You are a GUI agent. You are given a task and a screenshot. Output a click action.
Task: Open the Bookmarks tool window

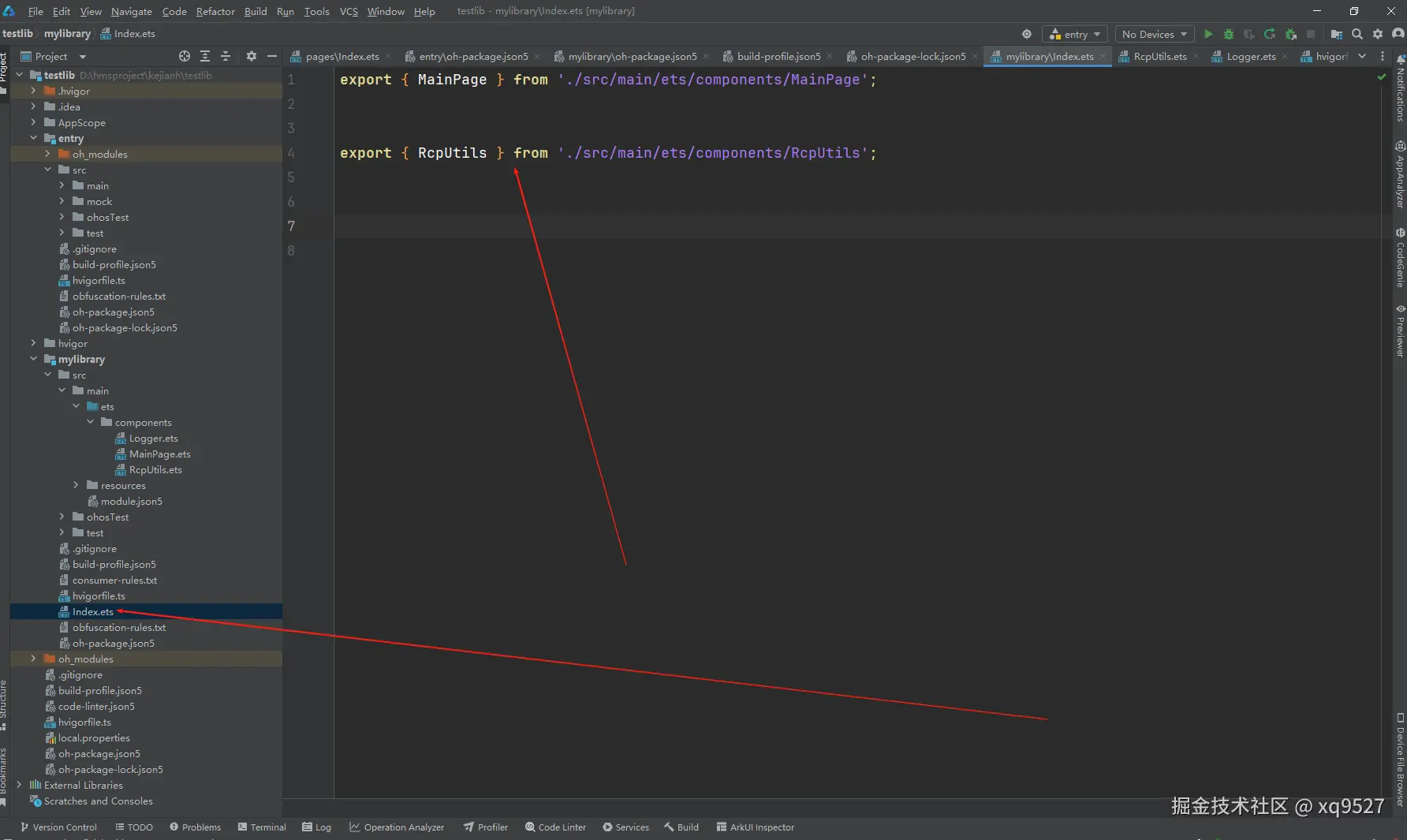(4, 775)
